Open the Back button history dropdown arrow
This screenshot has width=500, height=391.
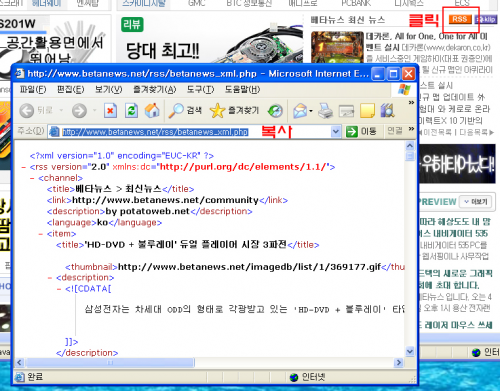click(61, 110)
